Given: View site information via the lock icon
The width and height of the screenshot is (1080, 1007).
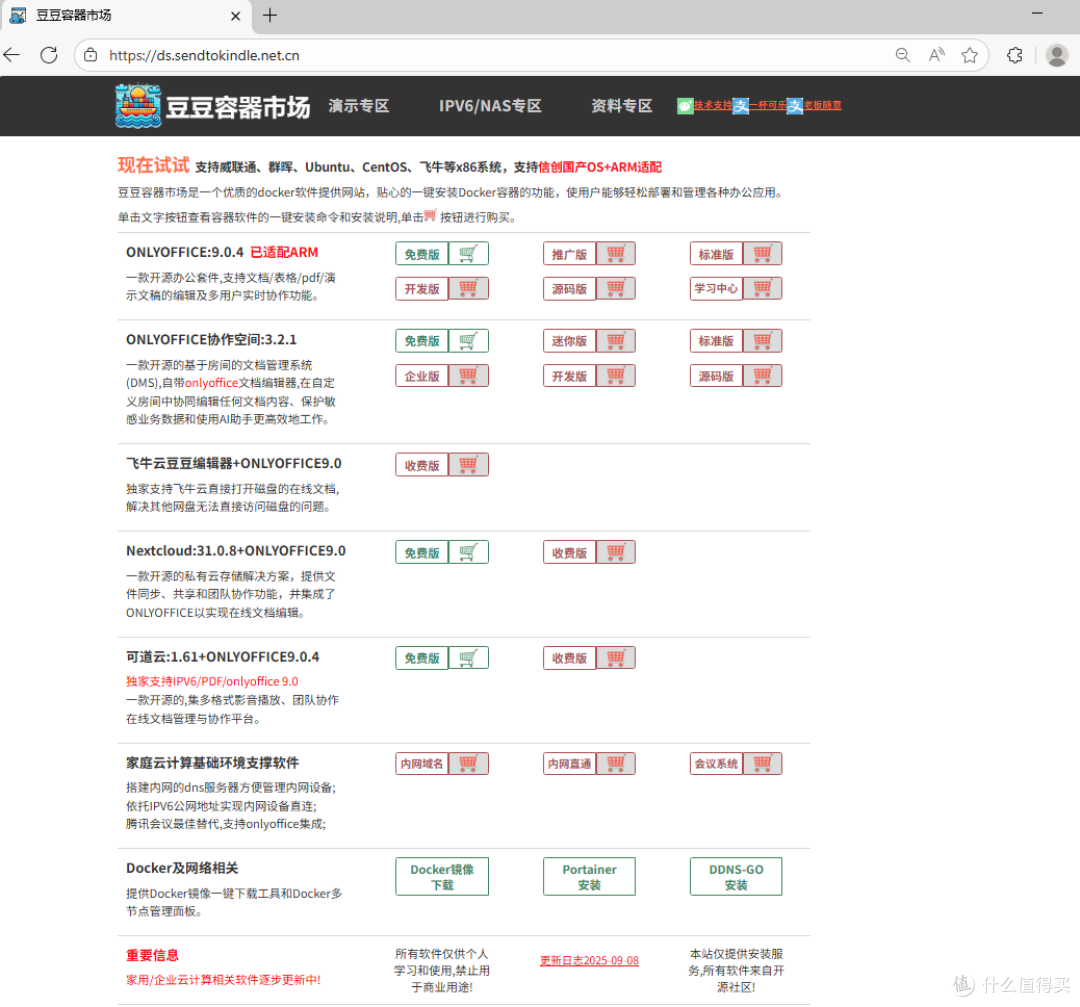Looking at the screenshot, I should (x=91, y=55).
